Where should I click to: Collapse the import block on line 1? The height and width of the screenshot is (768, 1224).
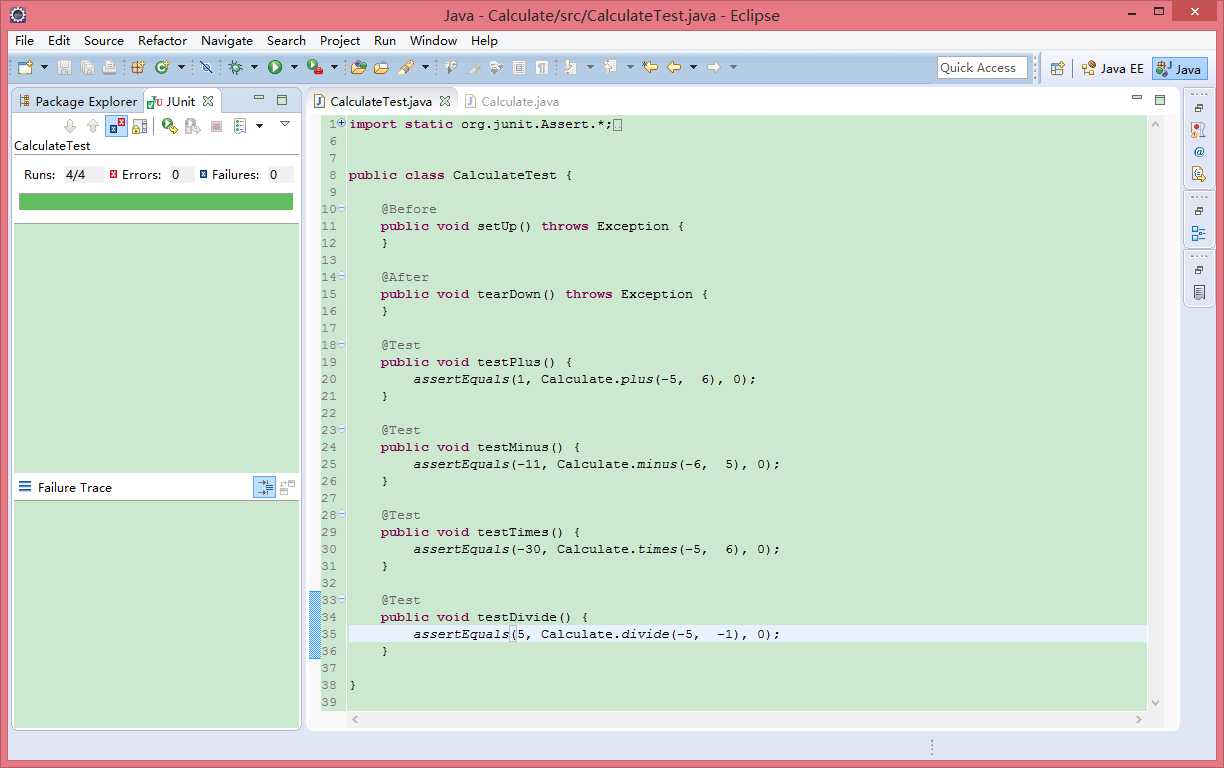point(342,124)
